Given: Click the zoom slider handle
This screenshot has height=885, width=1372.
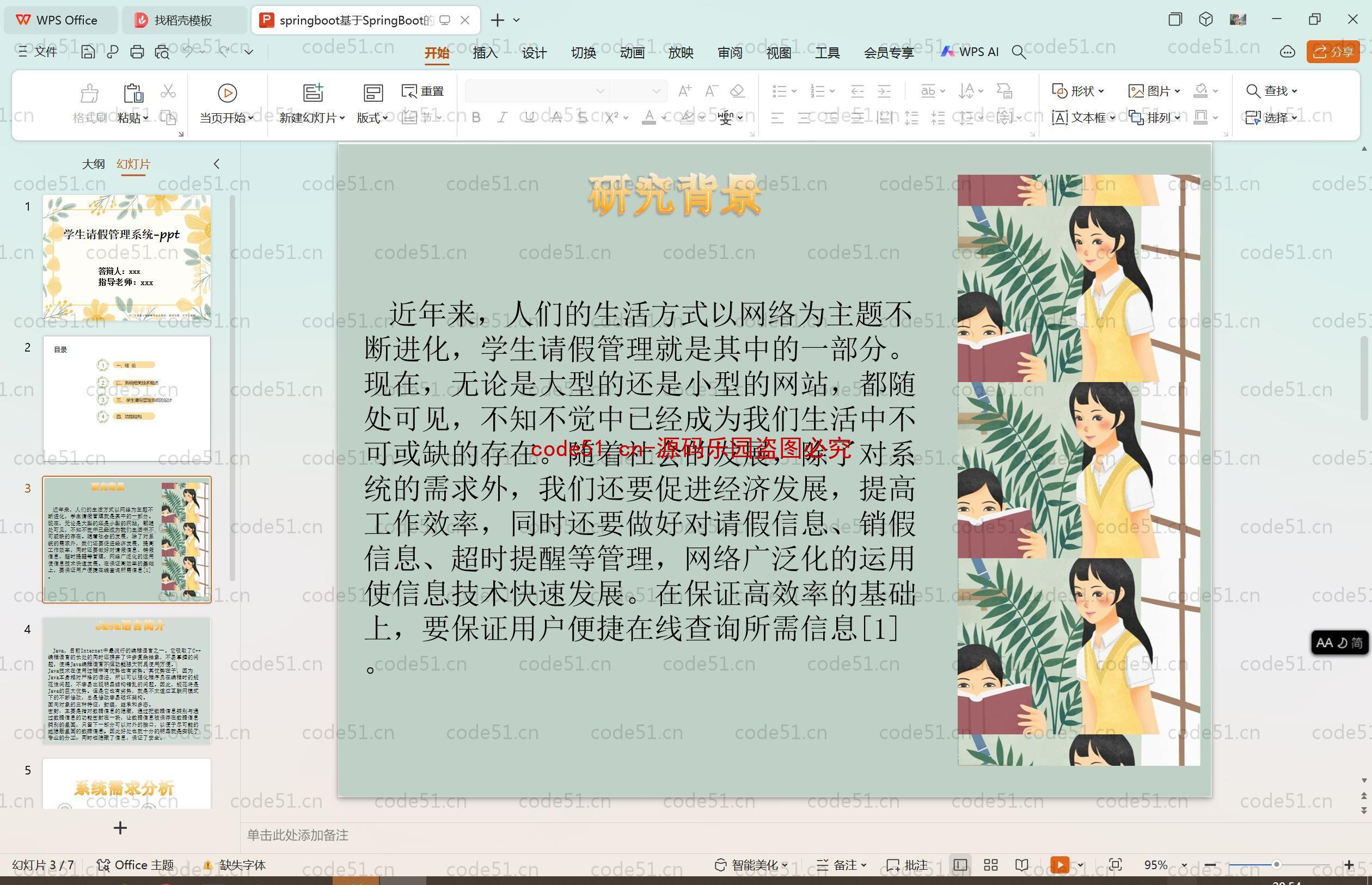Looking at the screenshot, I should coord(1276,864).
